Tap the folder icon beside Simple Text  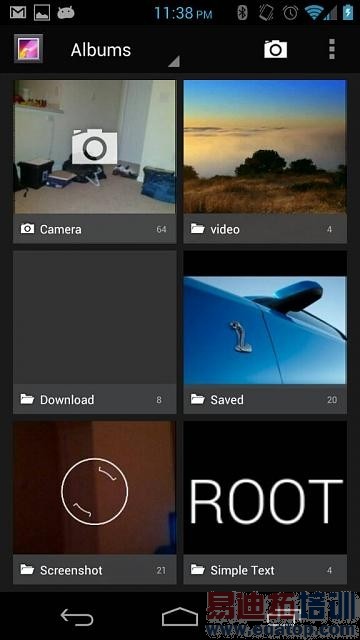click(198, 569)
